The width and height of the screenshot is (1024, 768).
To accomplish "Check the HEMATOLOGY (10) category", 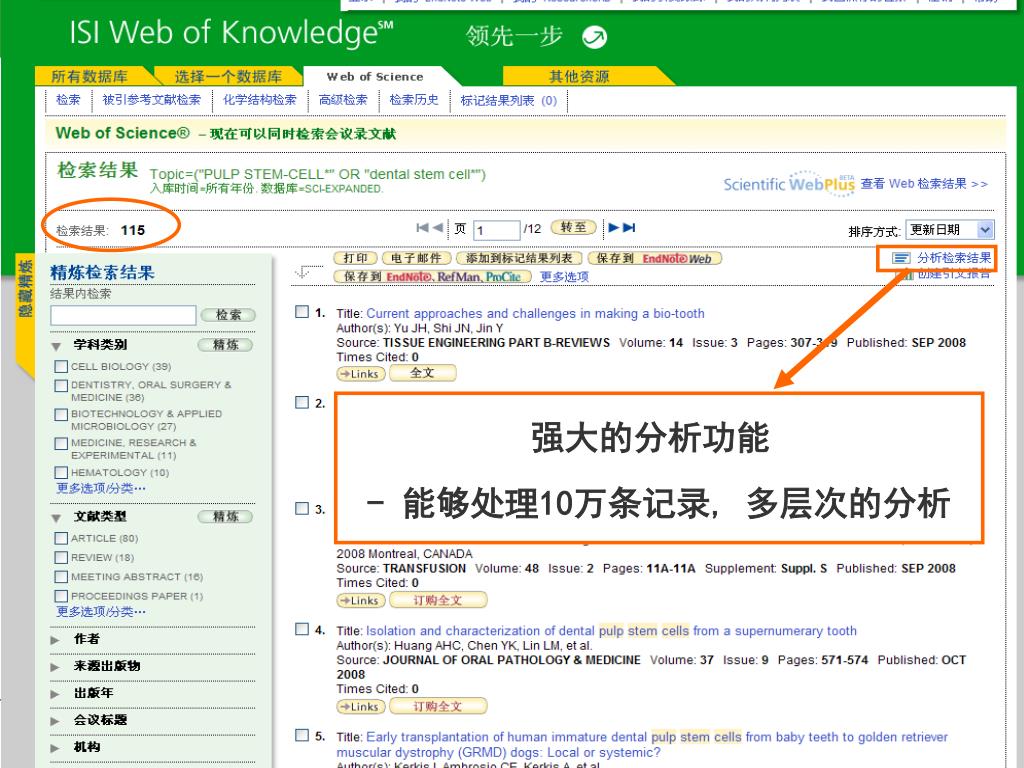I will click(x=61, y=472).
